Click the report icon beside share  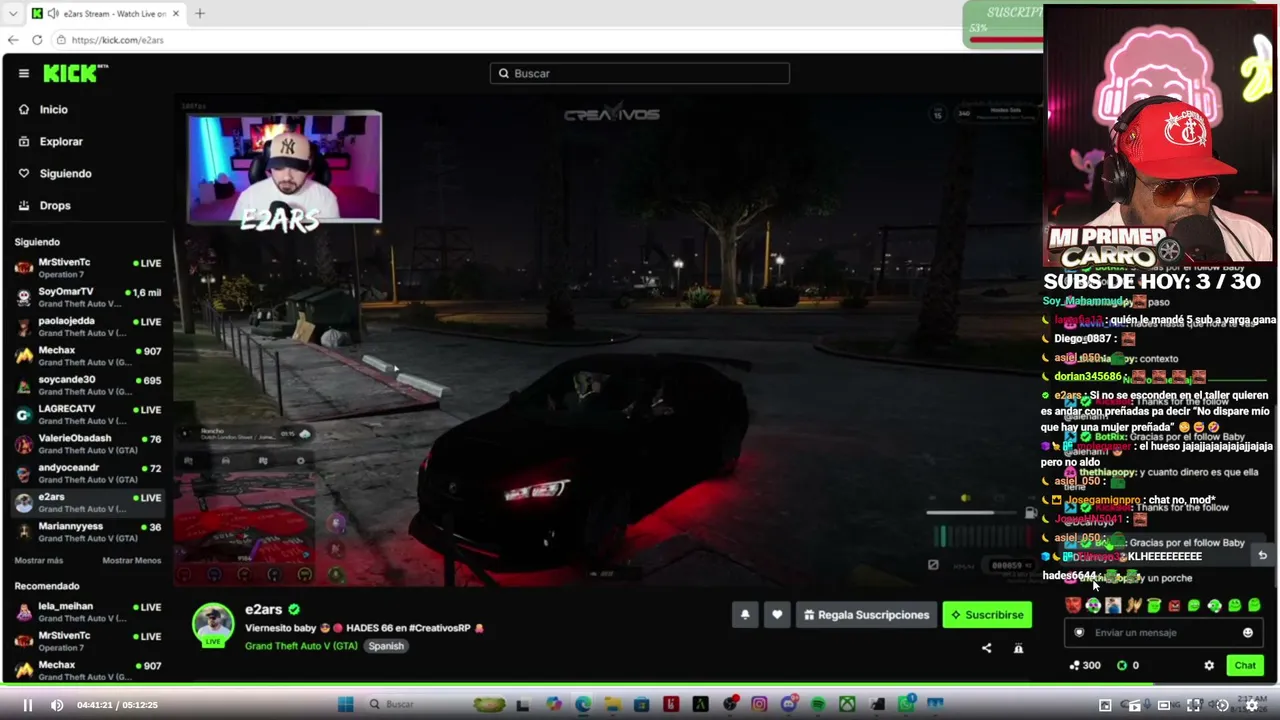click(1018, 648)
